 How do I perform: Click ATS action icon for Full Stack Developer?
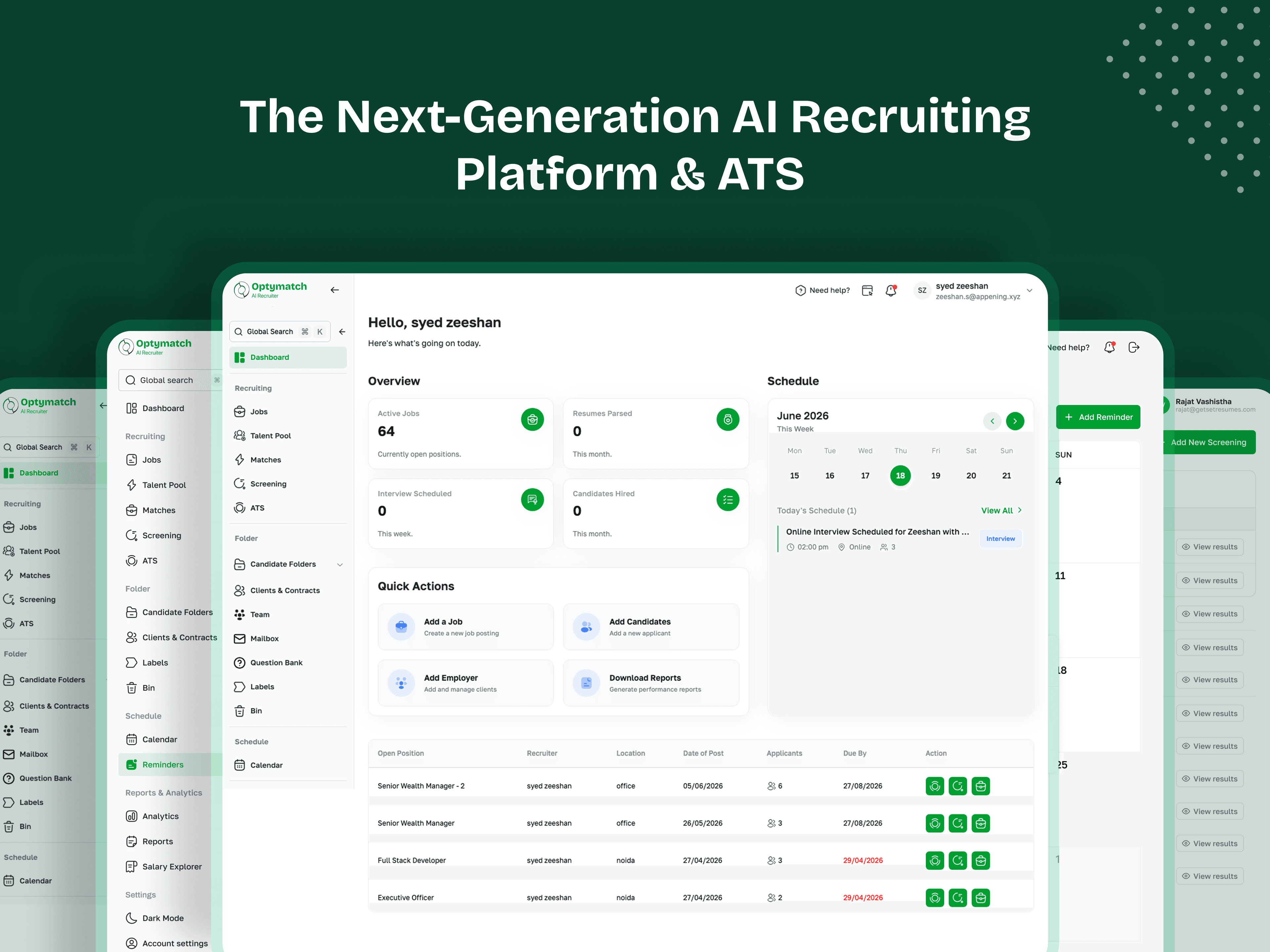tap(935, 861)
